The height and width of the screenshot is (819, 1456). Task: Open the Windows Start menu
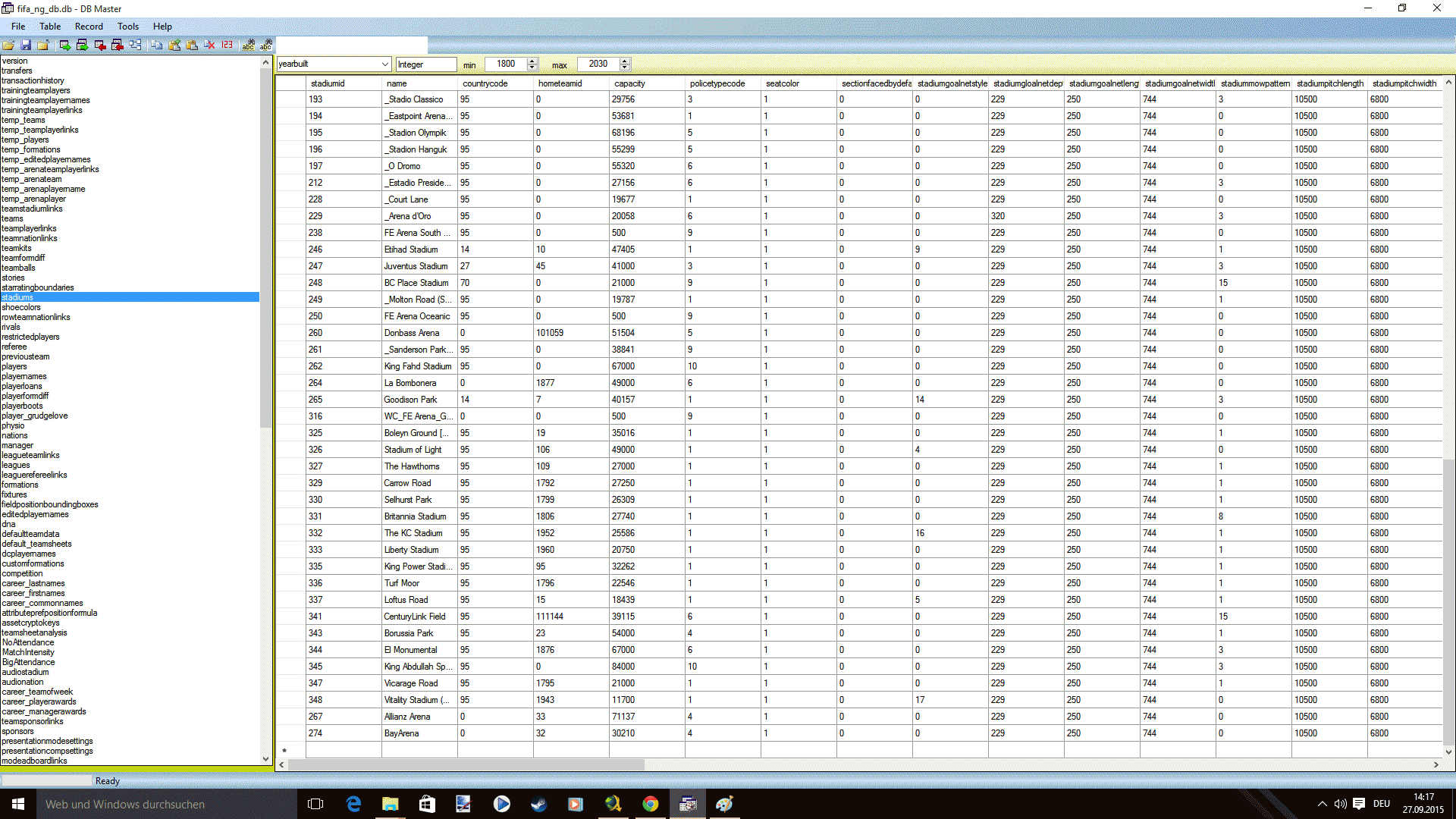click(18, 804)
